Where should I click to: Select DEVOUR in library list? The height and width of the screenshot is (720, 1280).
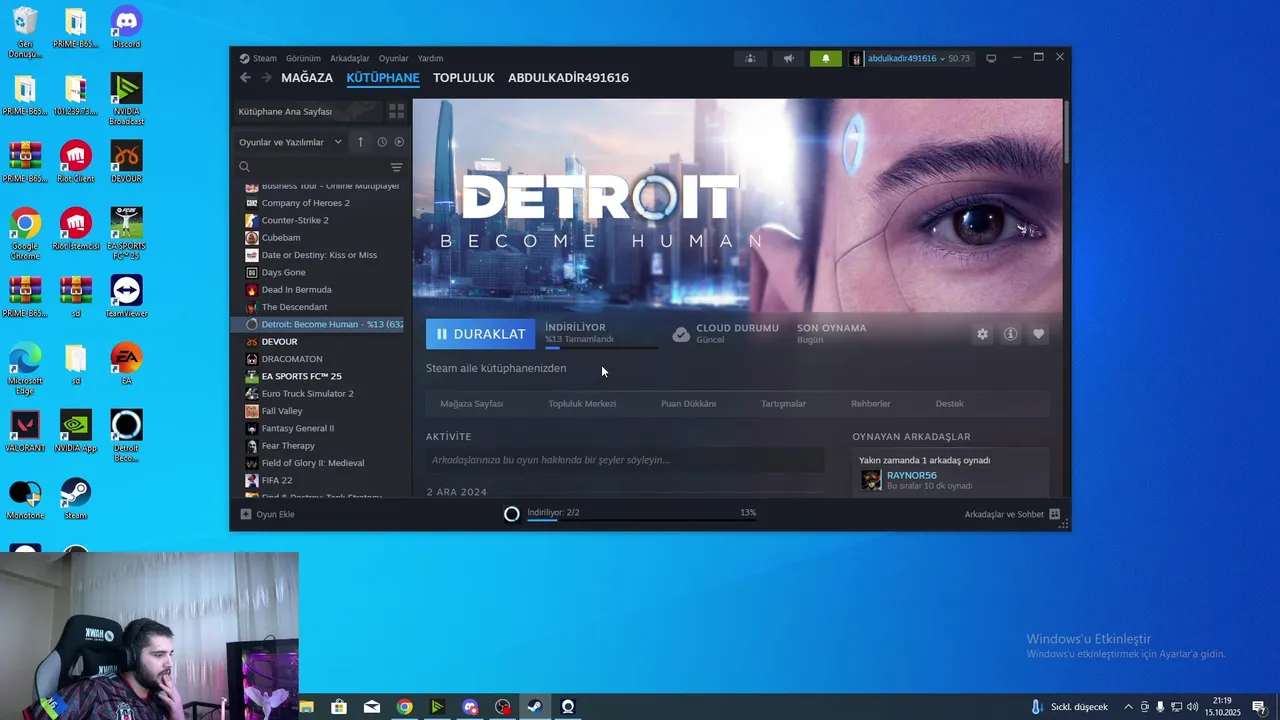320,342
